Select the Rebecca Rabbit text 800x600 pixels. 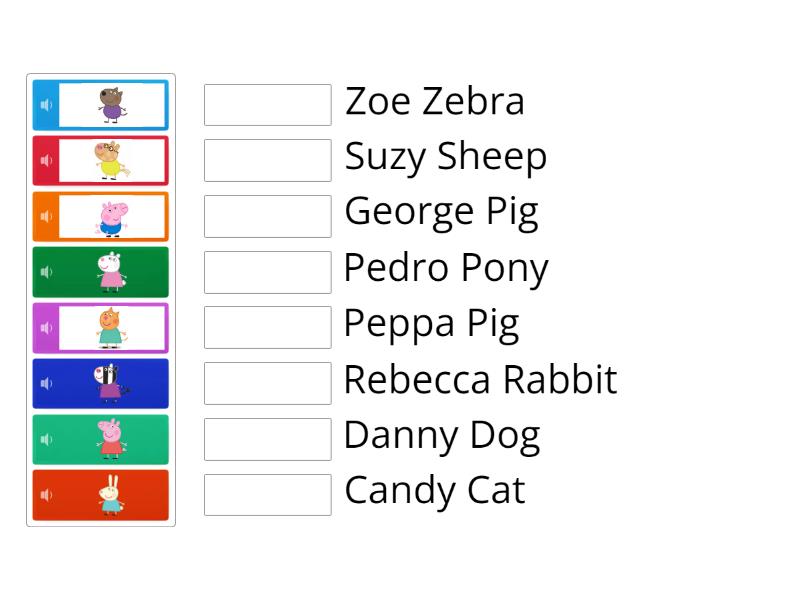(x=481, y=380)
